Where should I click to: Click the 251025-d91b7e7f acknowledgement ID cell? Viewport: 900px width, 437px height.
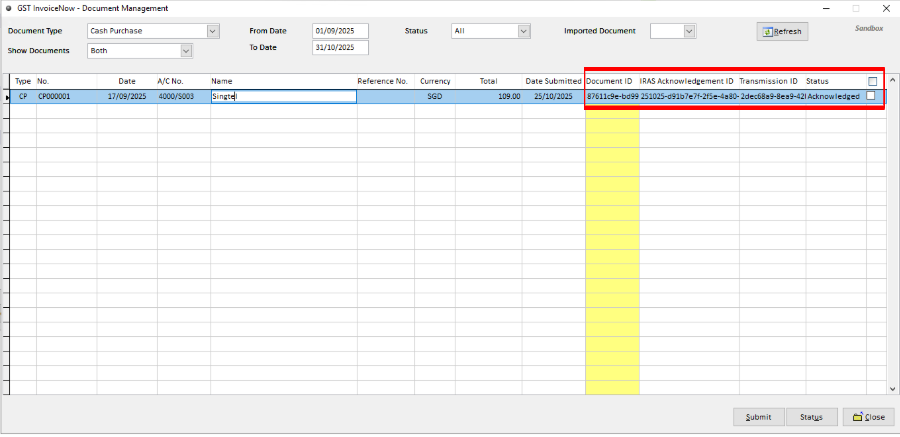tap(689, 96)
